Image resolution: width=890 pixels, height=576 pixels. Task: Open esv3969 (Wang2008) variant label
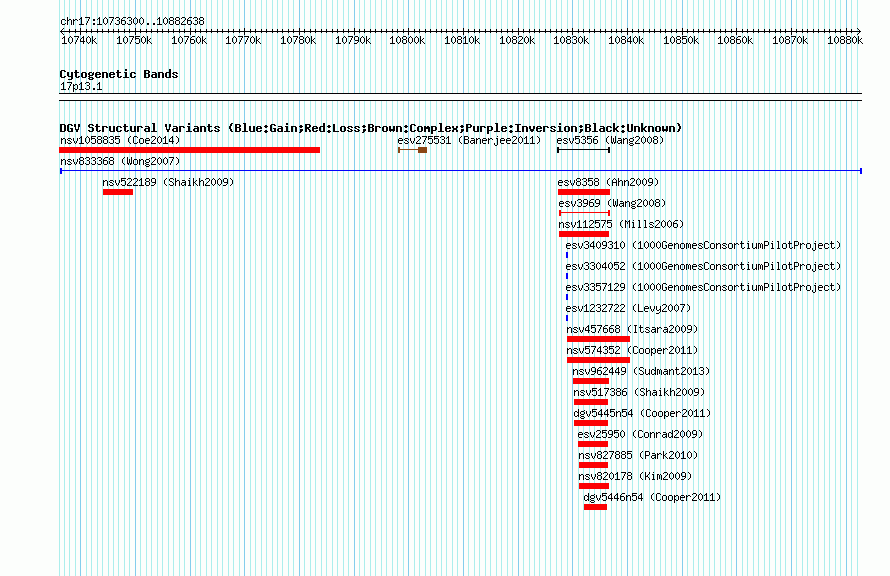click(x=612, y=203)
